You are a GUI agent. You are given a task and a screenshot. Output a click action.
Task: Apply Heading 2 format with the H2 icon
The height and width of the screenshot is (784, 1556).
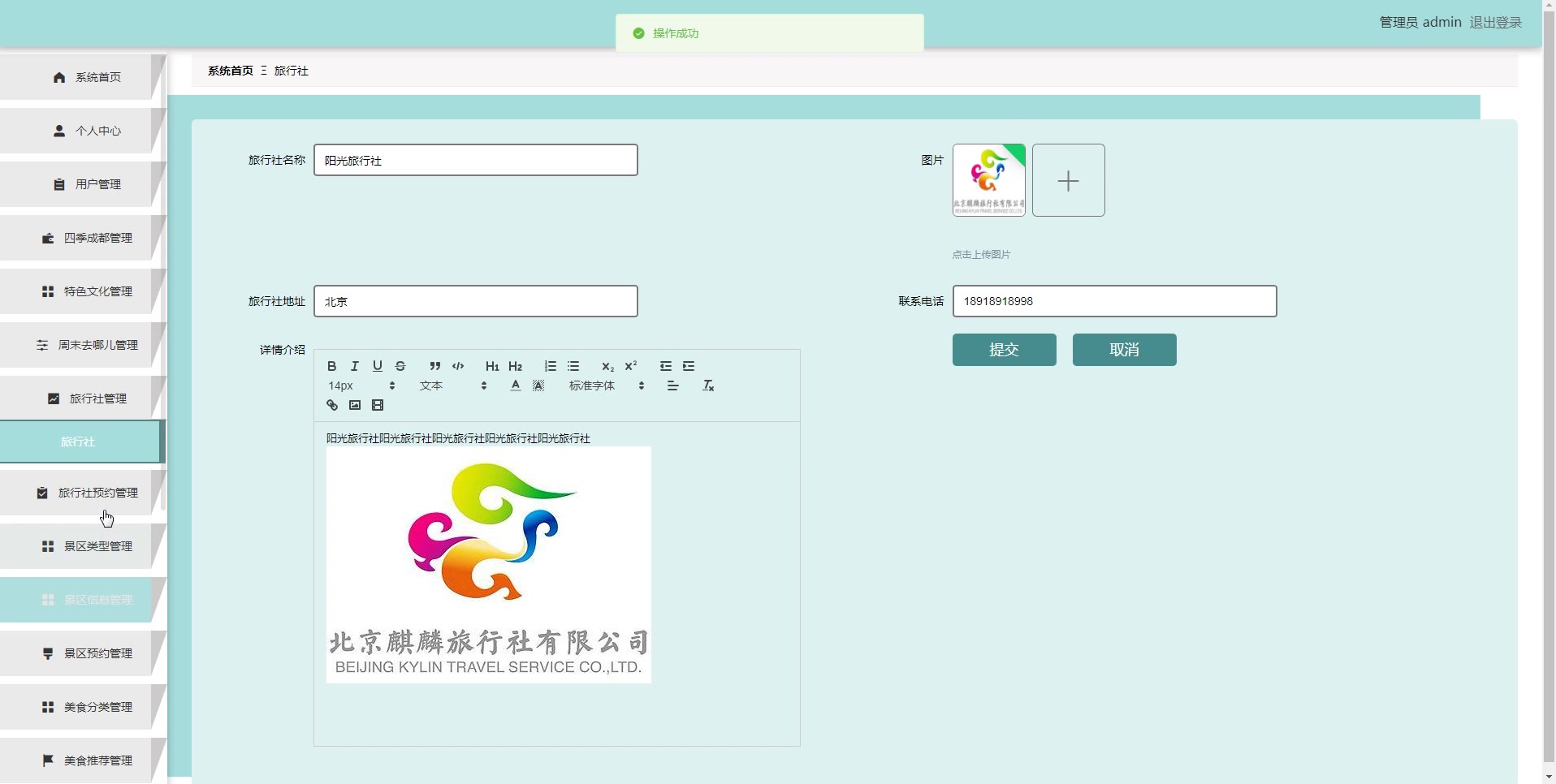pyautogui.click(x=515, y=366)
